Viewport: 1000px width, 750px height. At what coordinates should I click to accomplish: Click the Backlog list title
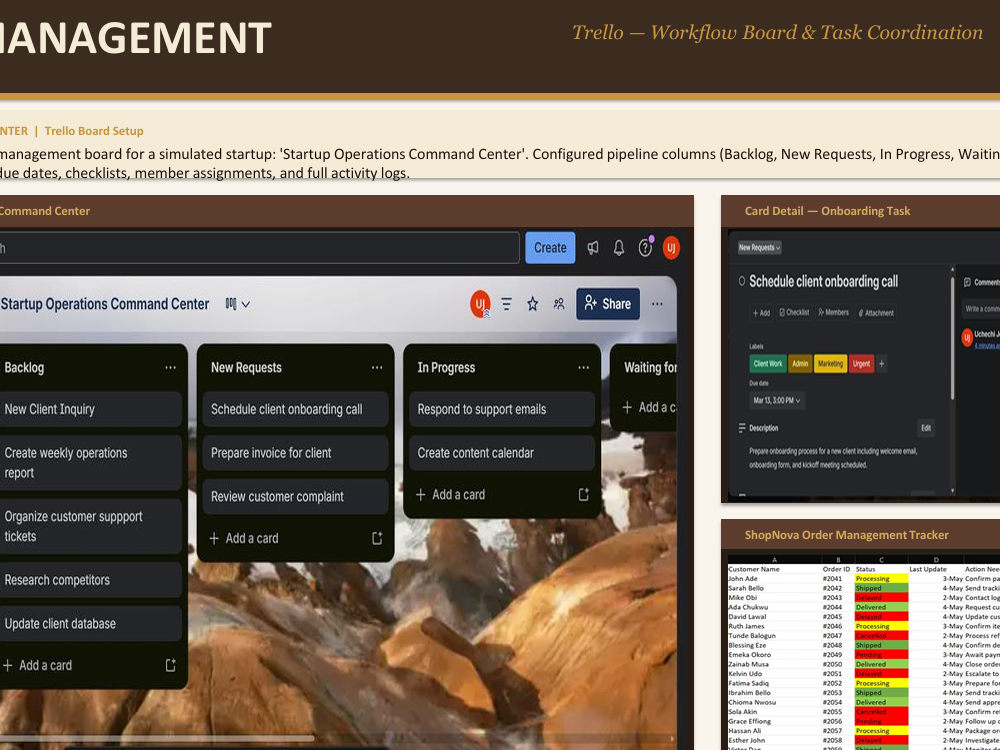tap(24, 367)
